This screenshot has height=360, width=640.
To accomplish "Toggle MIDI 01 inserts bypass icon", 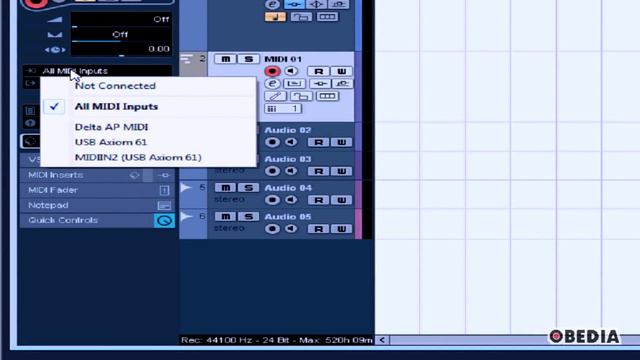I will pos(320,84).
